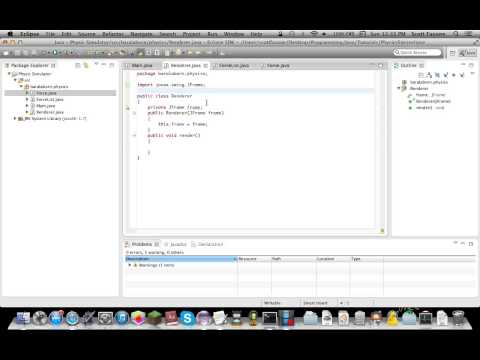Click Smart Insert in status bar
This screenshot has width=480, height=360.
pos(315,303)
